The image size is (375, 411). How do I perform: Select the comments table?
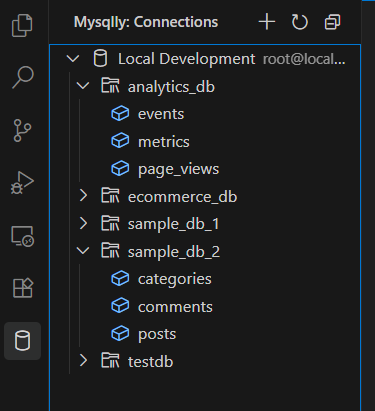coord(175,307)
